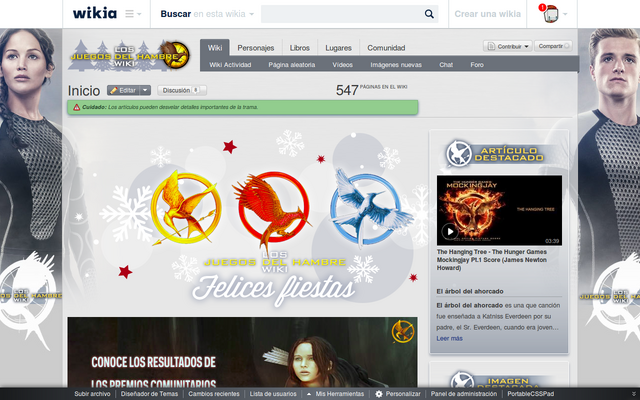Click the Editar button
Image resolution: width=640 pixels, height=400 pixels.
pyautogui.click(x=123, y=90)
